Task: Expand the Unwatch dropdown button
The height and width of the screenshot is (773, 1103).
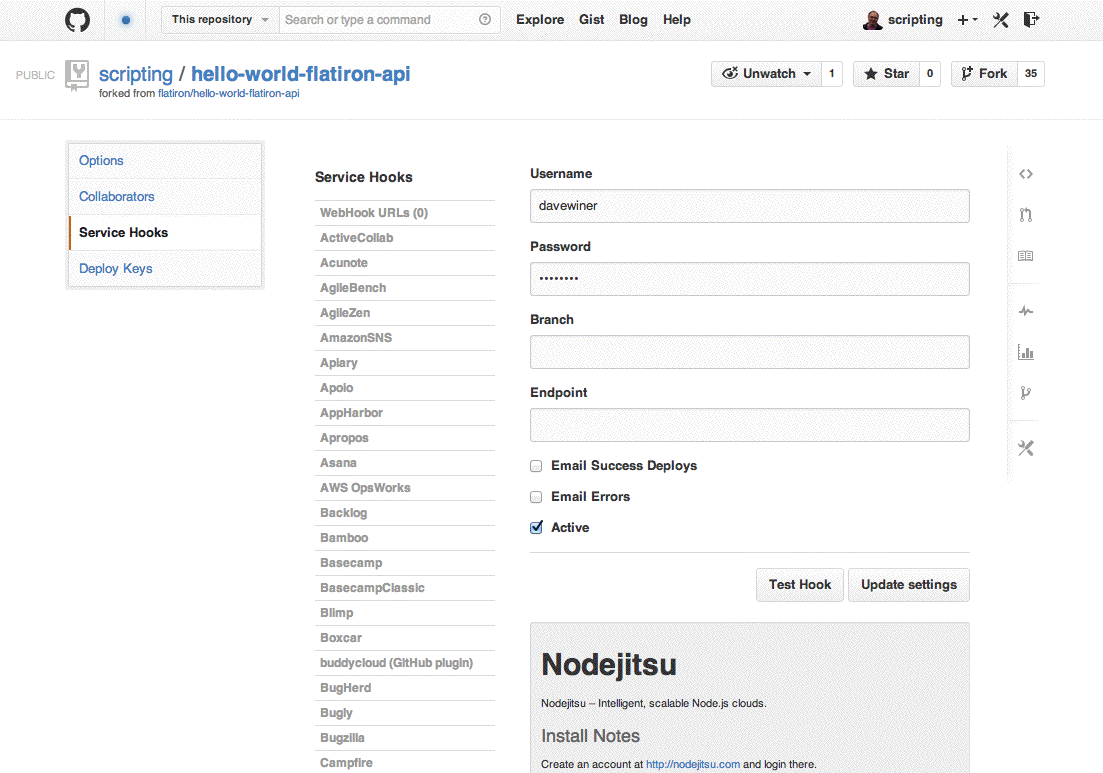Action: point(766,74)
